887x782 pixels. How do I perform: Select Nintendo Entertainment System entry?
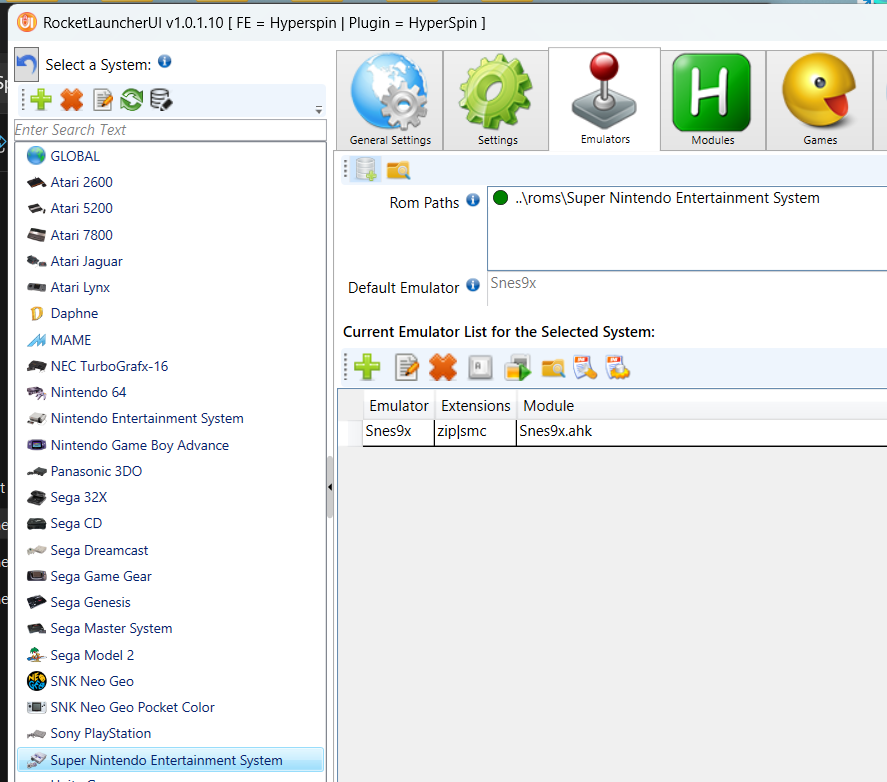(x=170, y=419)
